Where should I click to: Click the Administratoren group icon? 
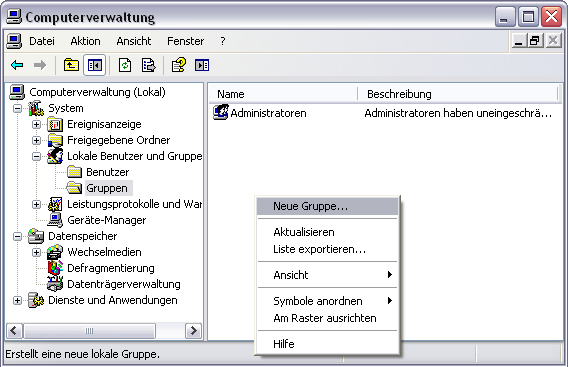(x=221, y=113)
